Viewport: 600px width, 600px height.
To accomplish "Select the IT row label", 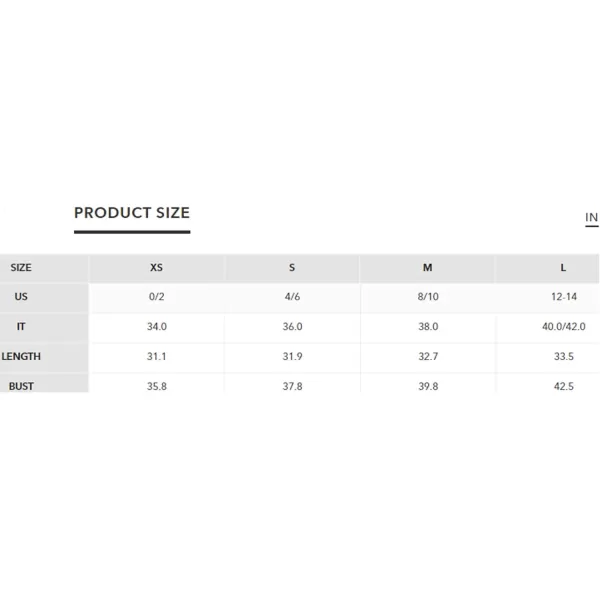I will 21,326.
